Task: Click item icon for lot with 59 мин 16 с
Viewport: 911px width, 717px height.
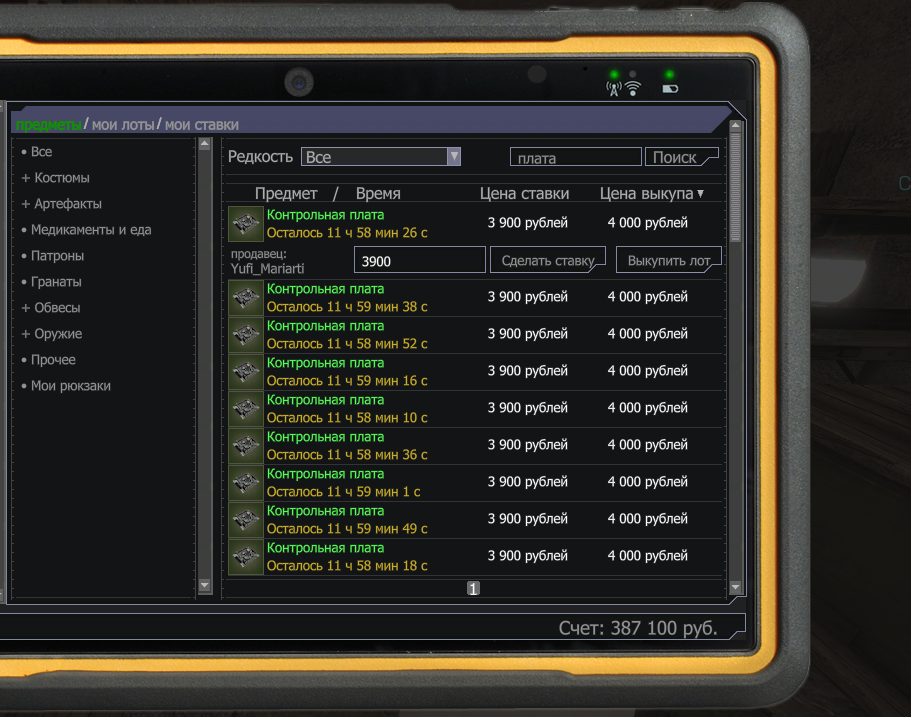Action: pos(246,372)
